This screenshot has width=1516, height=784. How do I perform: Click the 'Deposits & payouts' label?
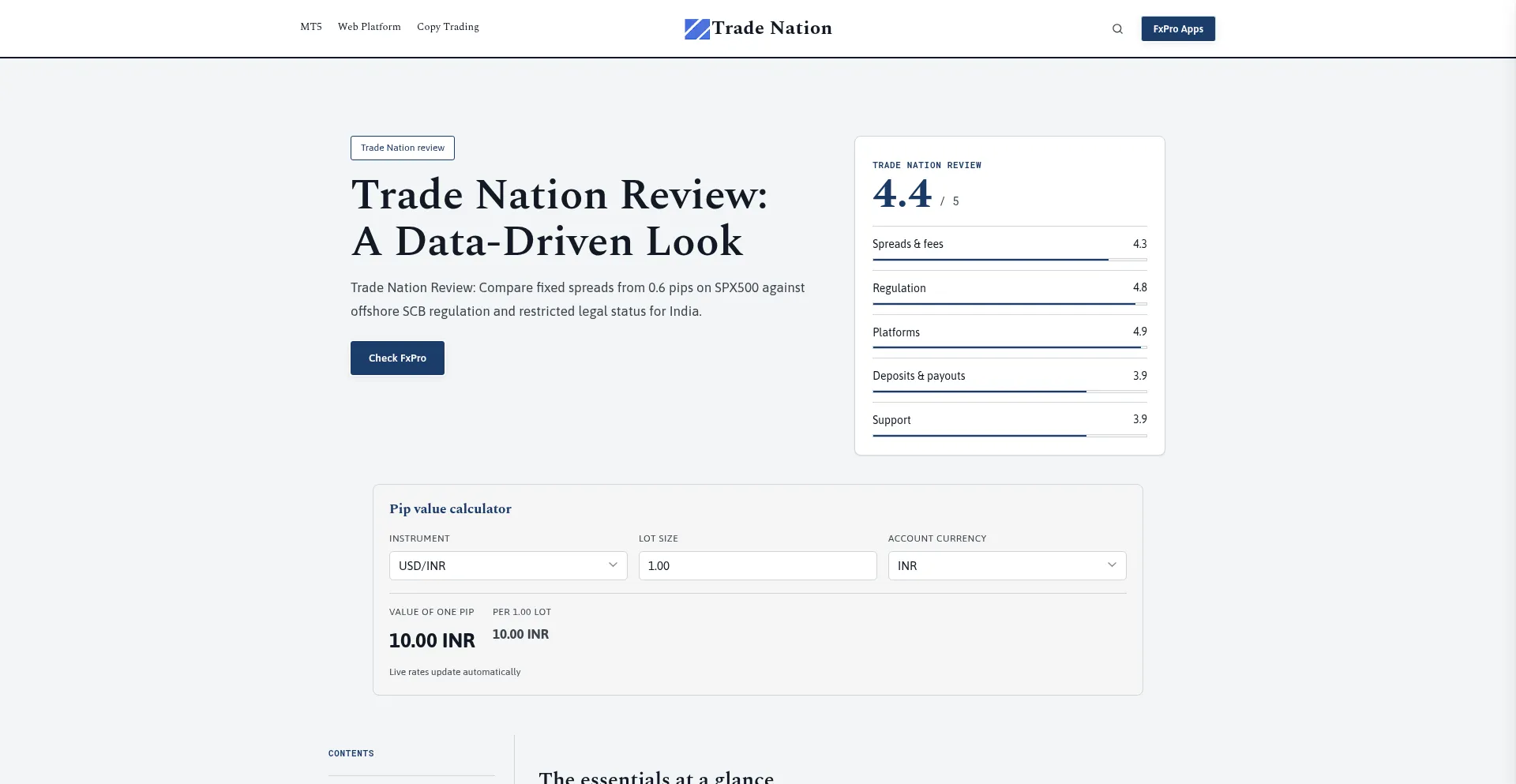click(x=919, y=376)
